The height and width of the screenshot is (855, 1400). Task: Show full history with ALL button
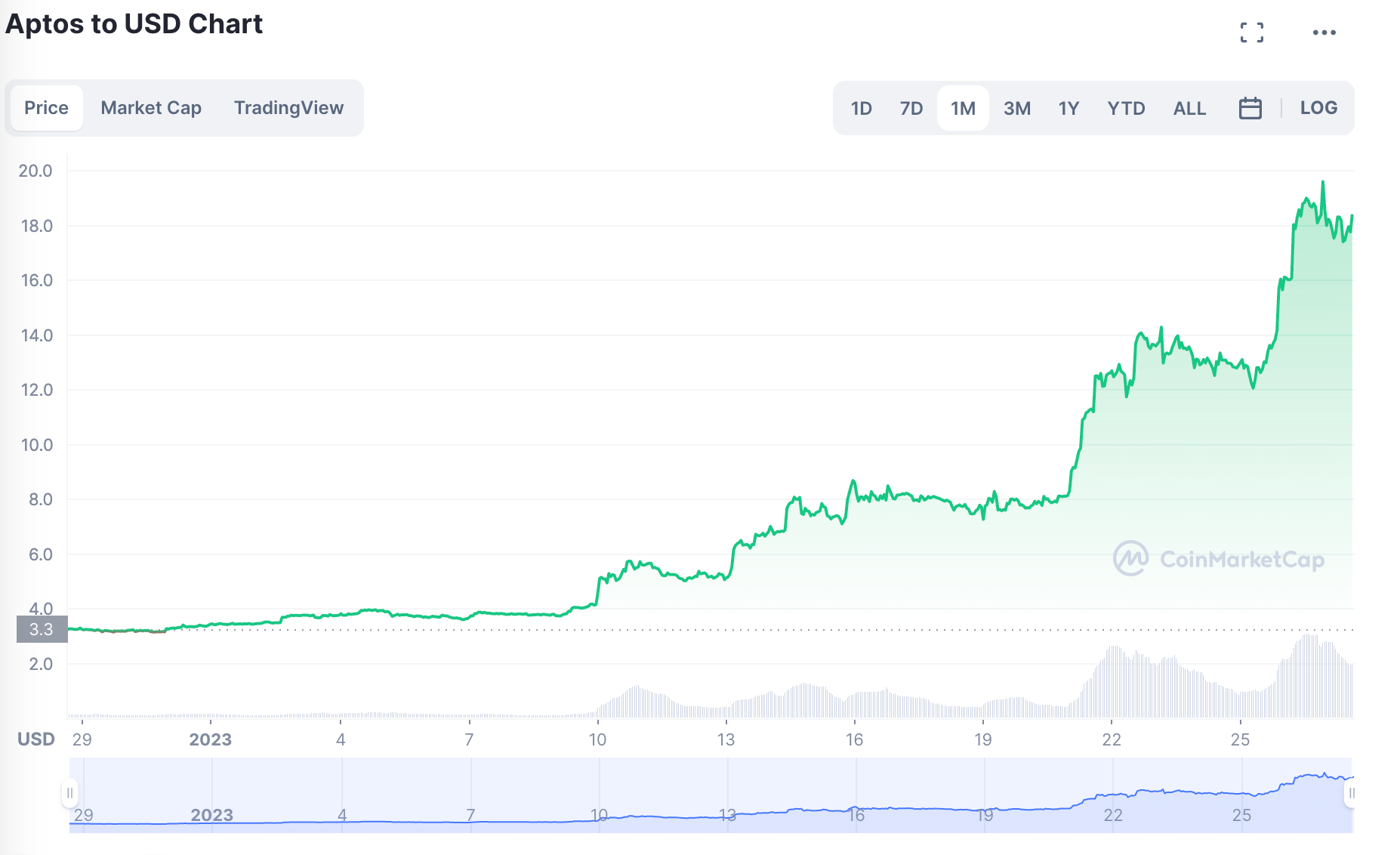point(1189,108)
